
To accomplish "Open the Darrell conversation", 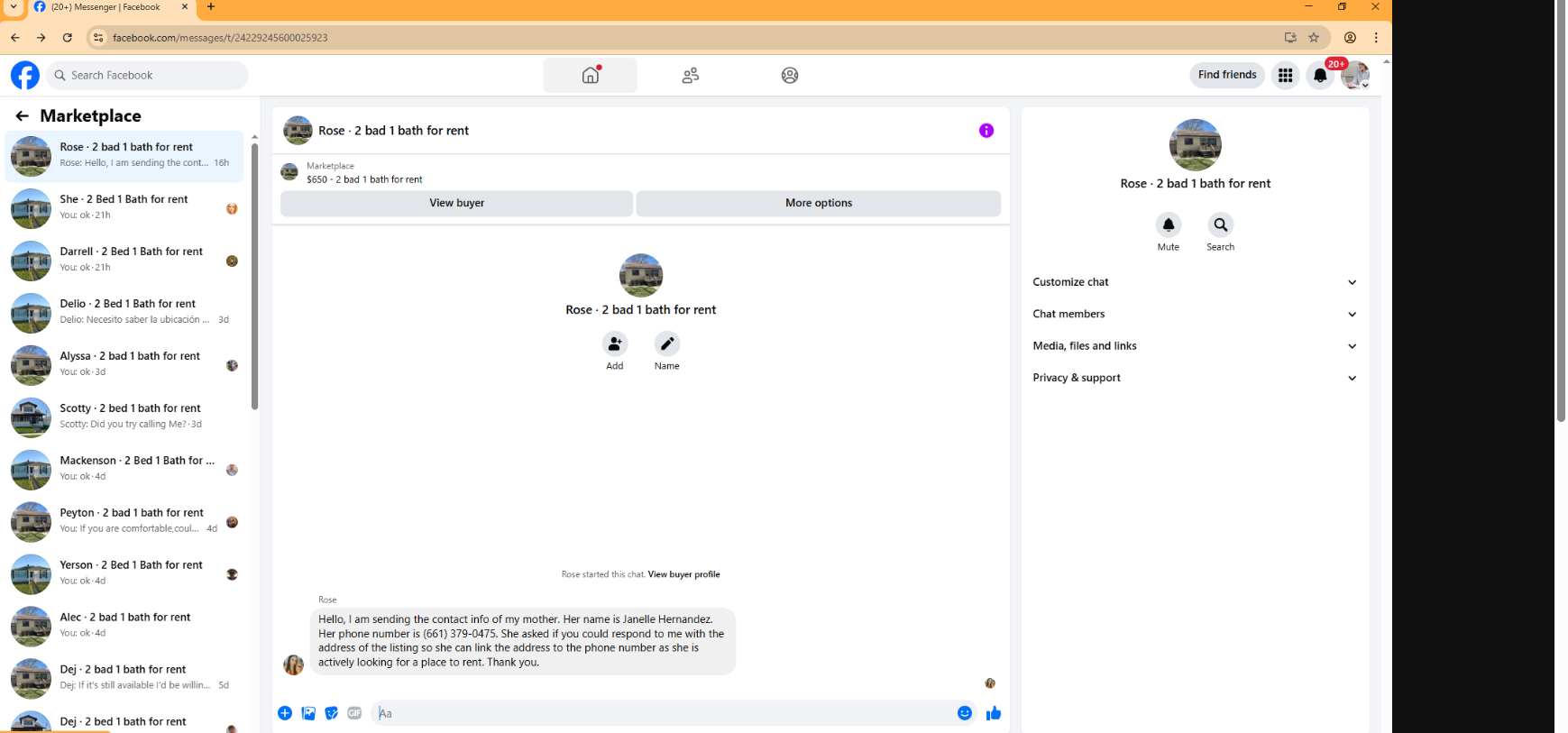I will (124, 261).
